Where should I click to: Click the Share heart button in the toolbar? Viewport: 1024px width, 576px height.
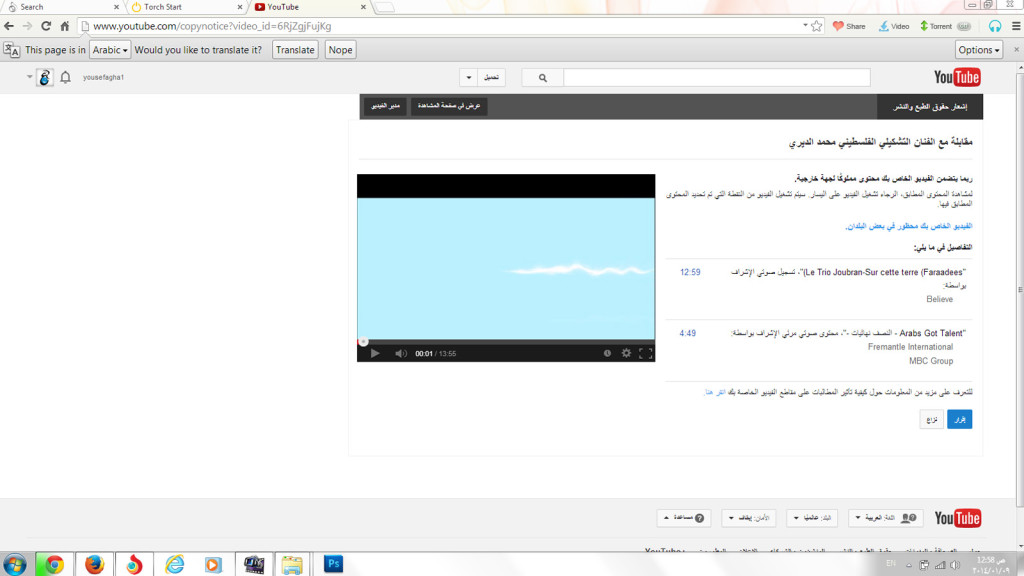tap(849, 26)
